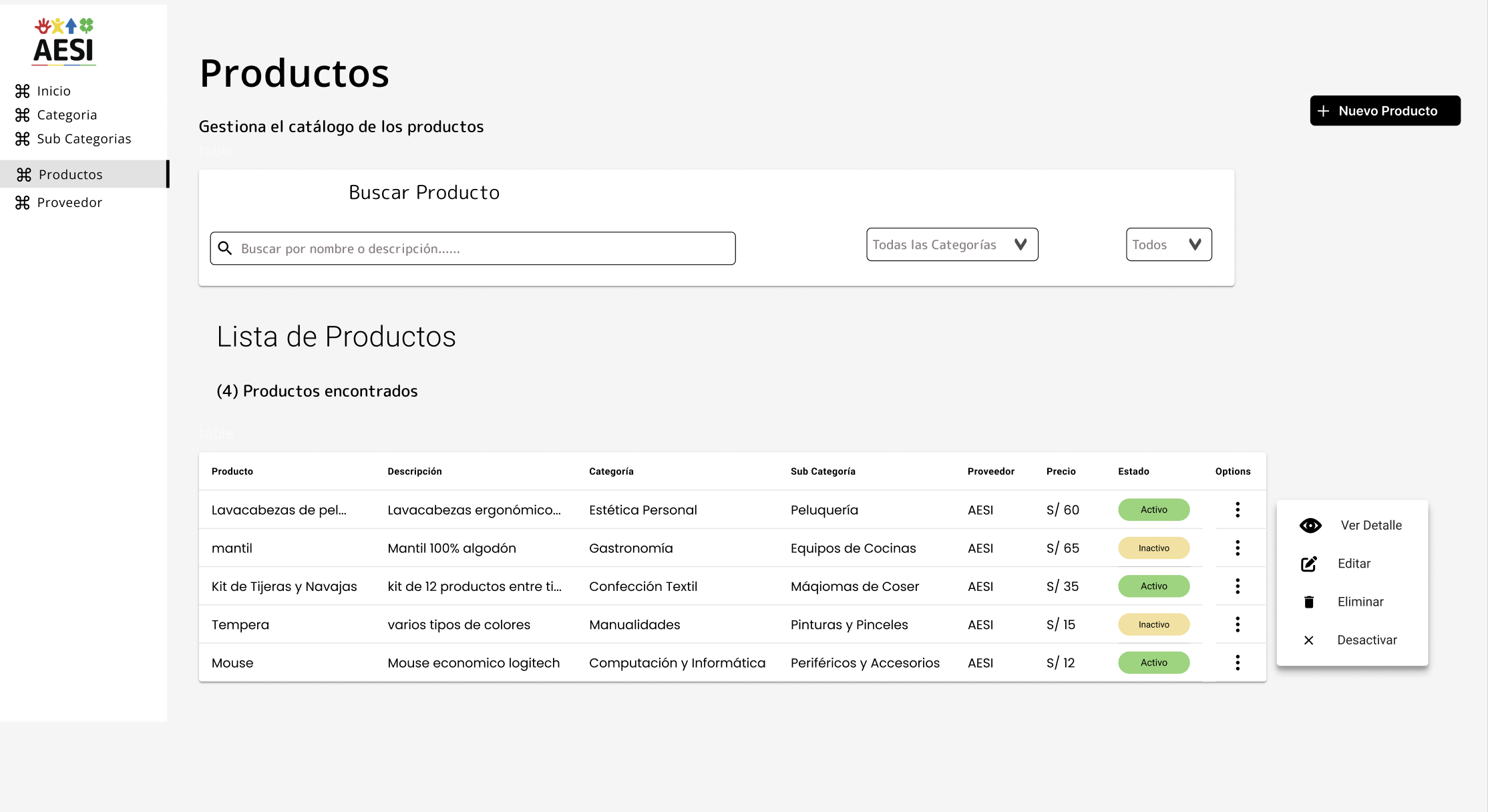
Task: Click the 'Manualidades' category cell
Action: (634, 624)
